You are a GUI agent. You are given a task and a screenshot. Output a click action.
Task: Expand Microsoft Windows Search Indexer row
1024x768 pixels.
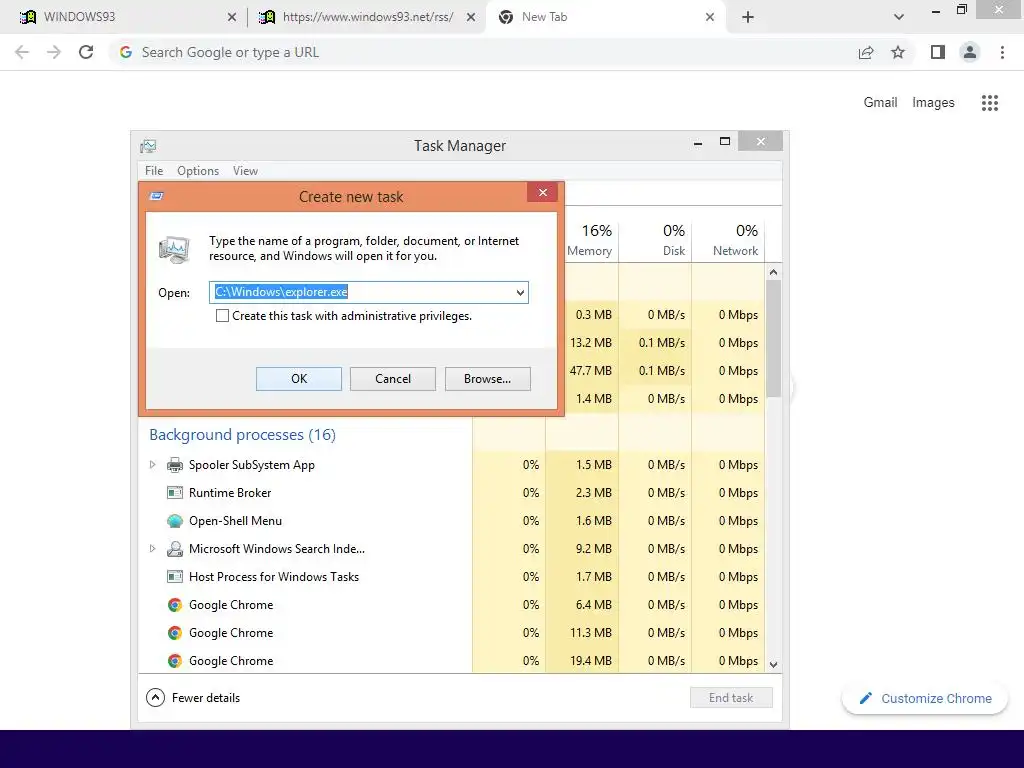coord(152,549)
